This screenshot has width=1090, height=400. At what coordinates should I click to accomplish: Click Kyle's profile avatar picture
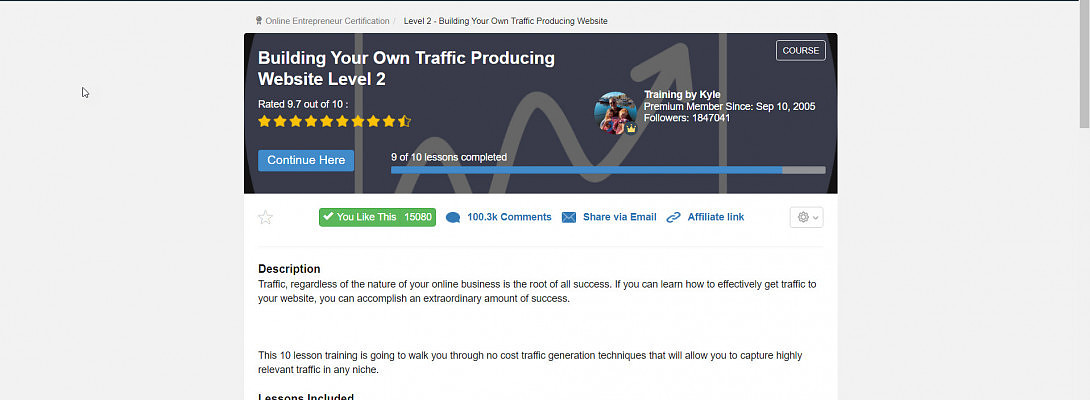click(x=616, y=113)
